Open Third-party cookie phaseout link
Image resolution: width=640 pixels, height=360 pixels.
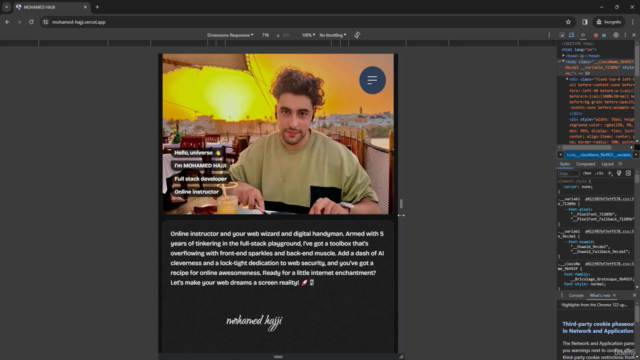point(598,327)
